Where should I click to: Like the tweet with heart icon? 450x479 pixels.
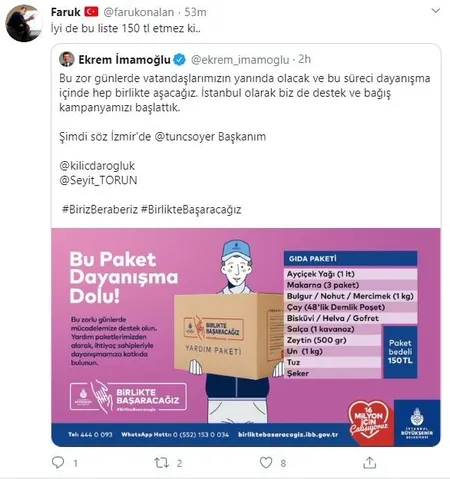(x=266, y=463)
